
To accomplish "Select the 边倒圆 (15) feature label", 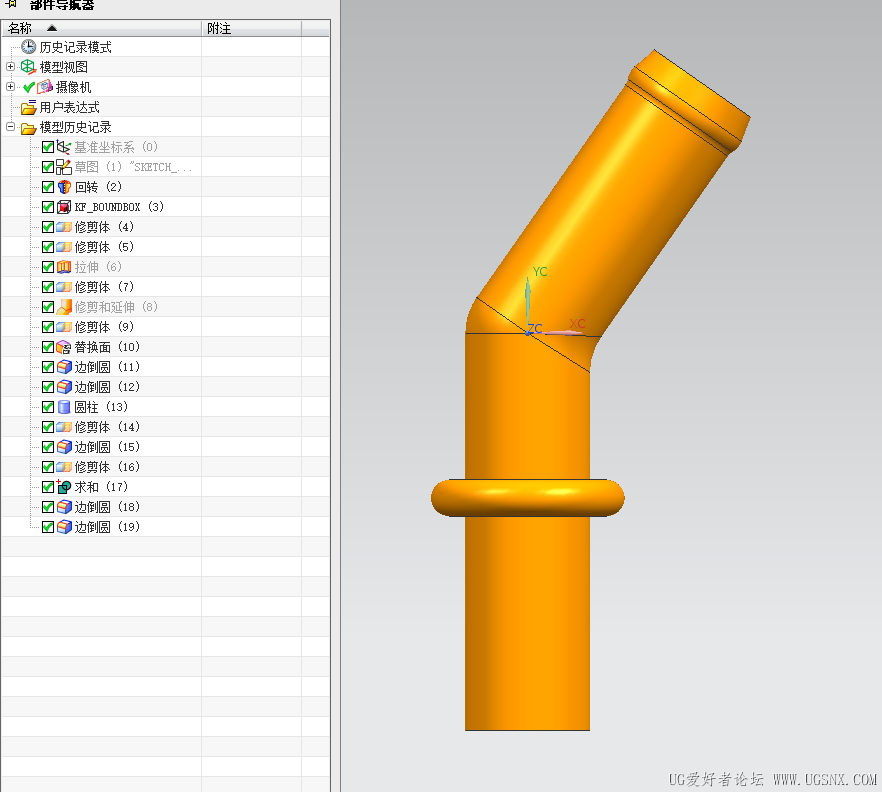I will (107, 447).
